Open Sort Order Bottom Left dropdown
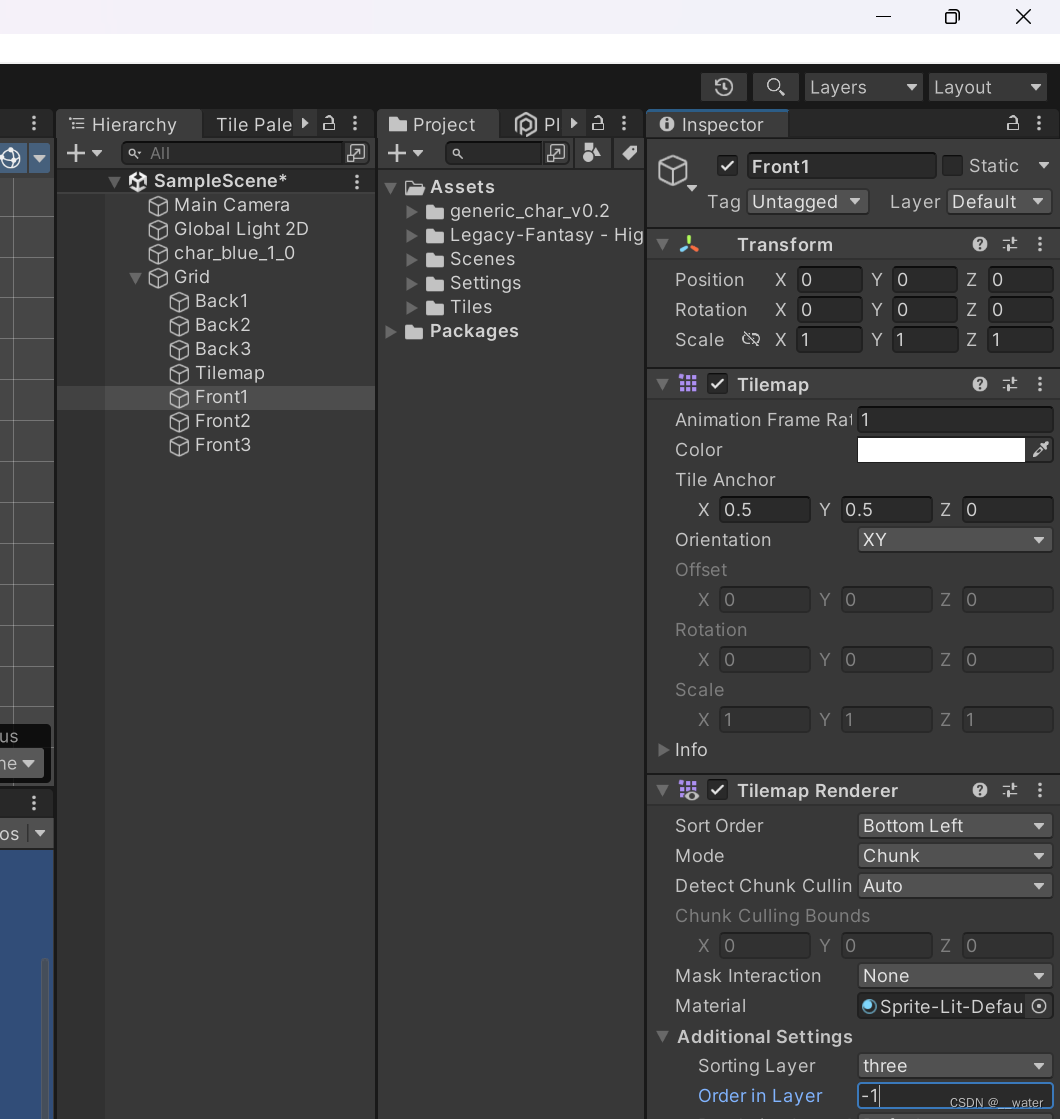Screen dimensions: 1060x1119 click(x=954, y=826)
